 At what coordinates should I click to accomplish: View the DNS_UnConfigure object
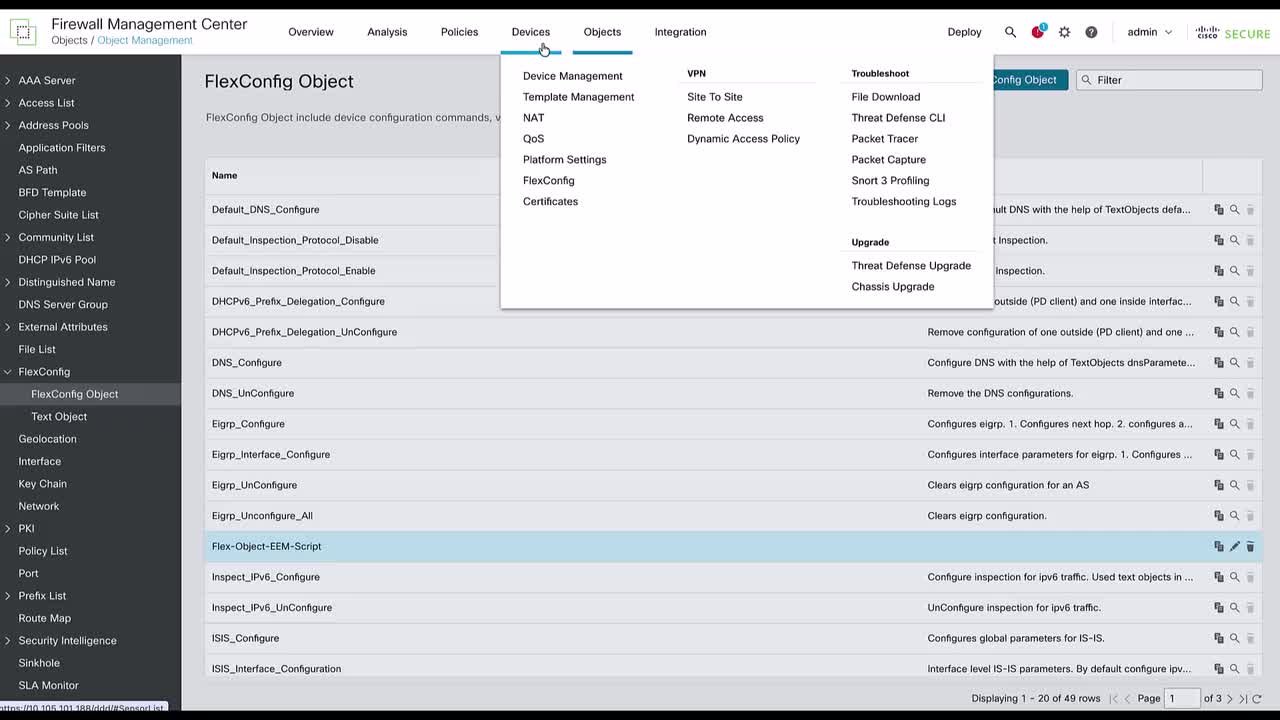[1235, 393]
